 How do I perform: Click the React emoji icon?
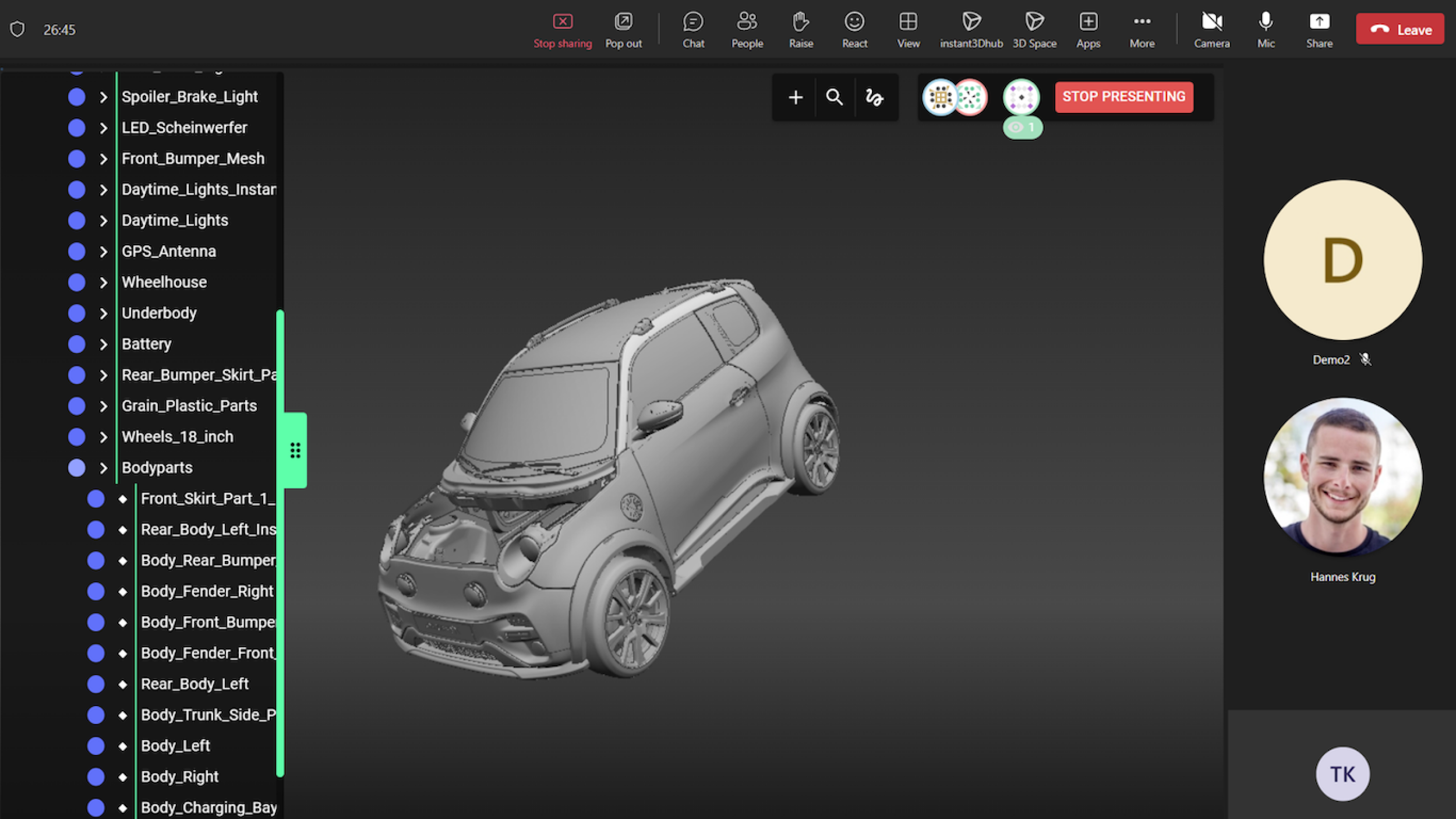point(854,29)
